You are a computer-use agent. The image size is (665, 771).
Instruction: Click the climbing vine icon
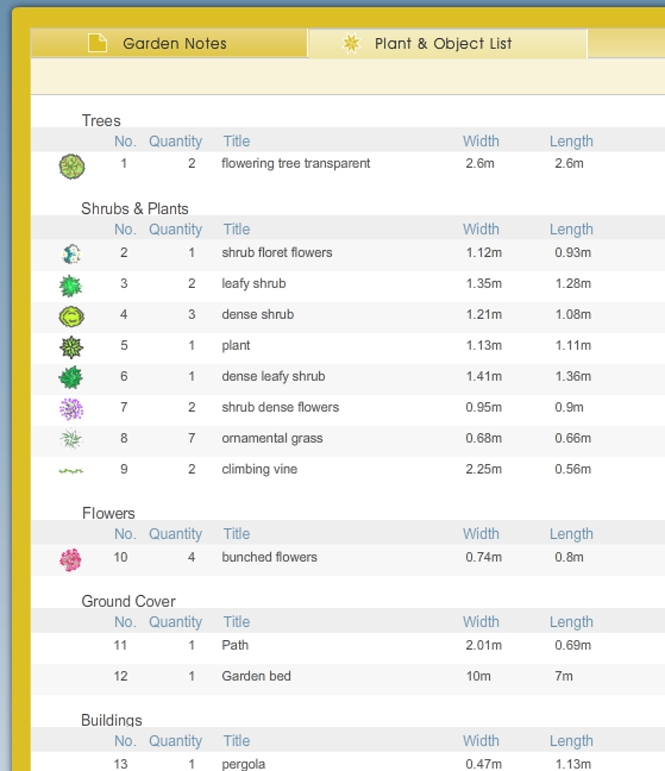(71, 470)
